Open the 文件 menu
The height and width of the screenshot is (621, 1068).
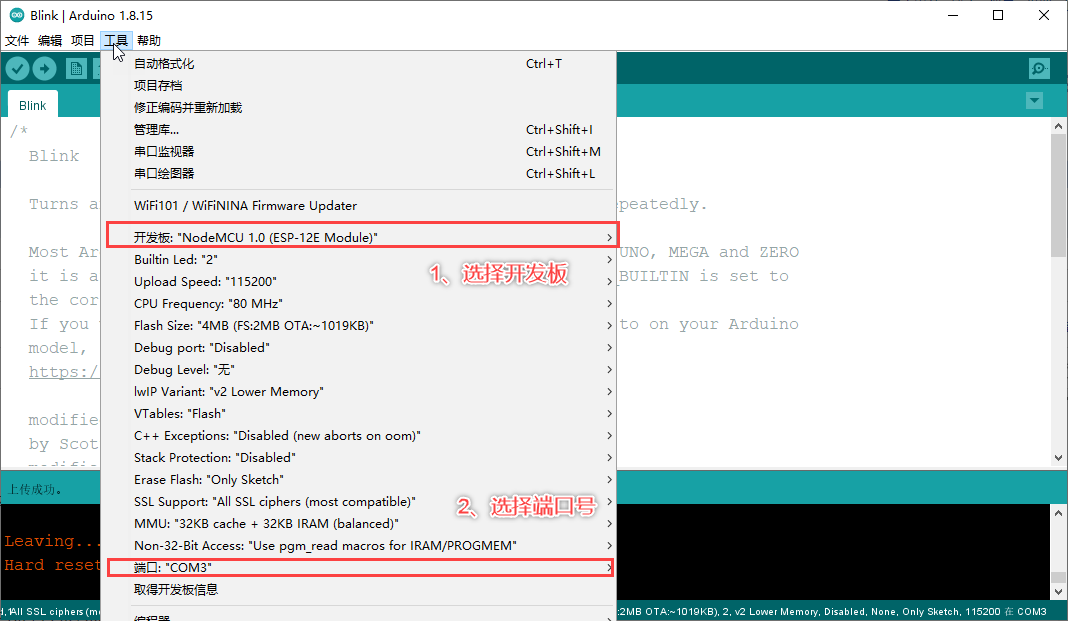[x=17, y=40]
